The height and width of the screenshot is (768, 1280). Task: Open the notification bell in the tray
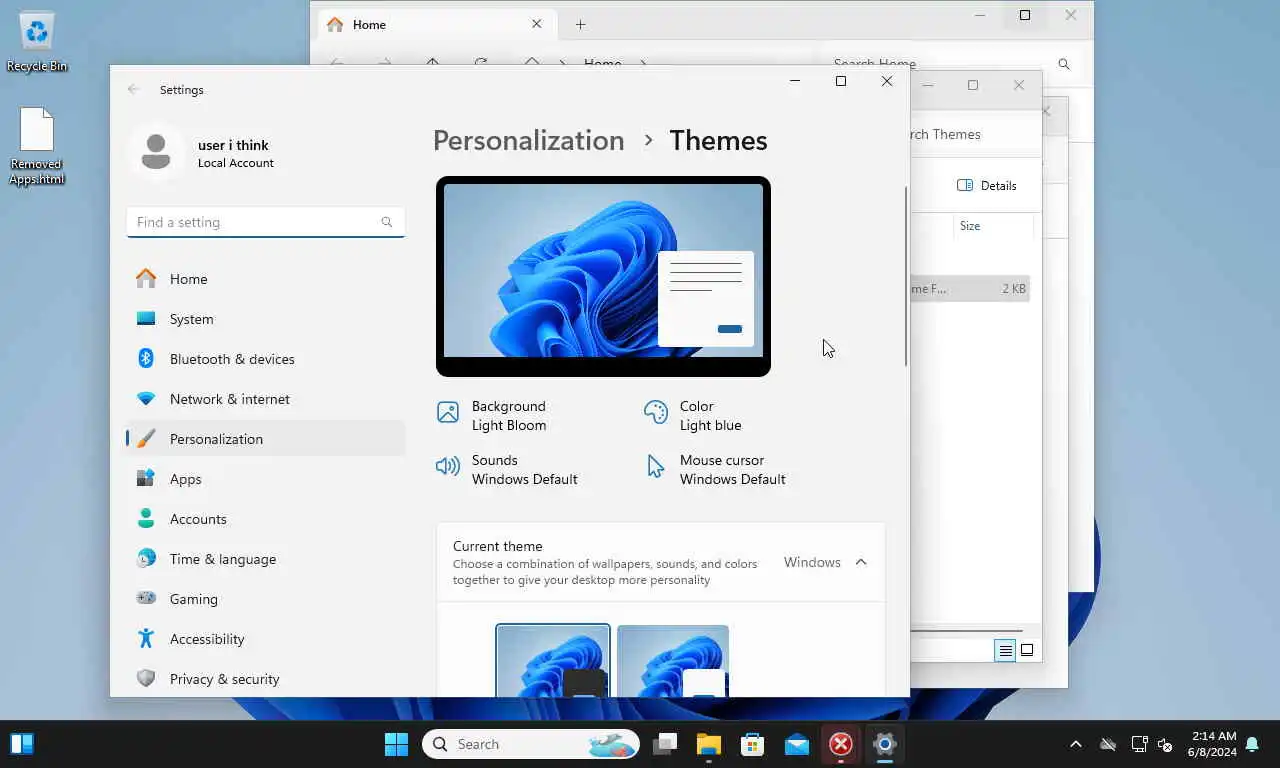click(x=1252, y=744)
